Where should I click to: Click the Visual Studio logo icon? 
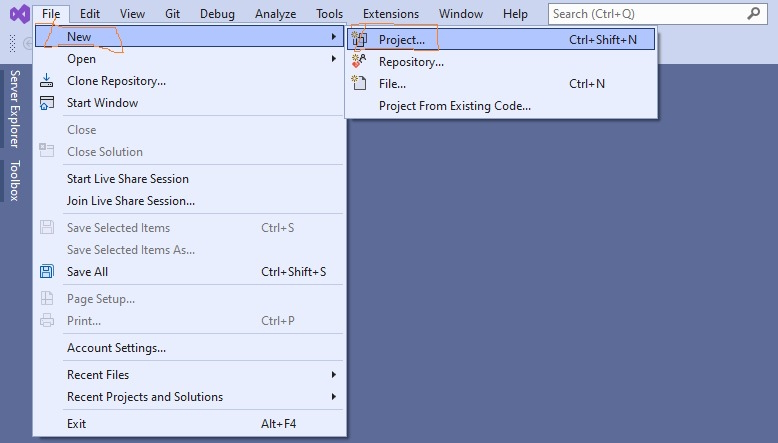[x=20, y=14]
